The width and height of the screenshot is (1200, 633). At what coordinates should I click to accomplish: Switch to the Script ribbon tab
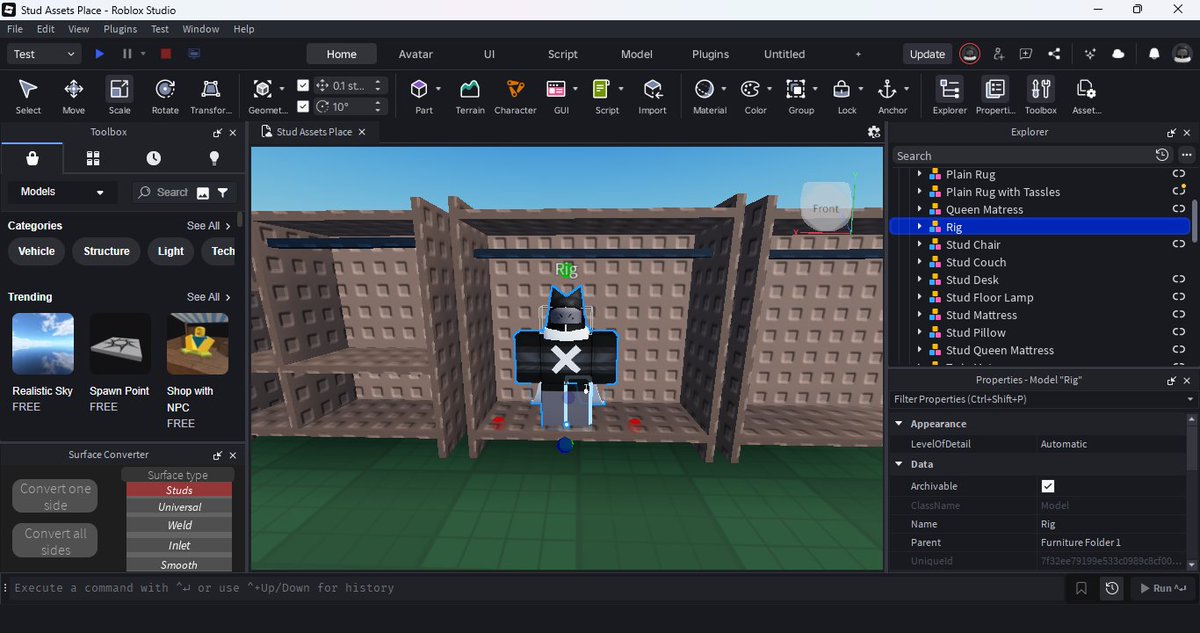[x=563, y=54]
